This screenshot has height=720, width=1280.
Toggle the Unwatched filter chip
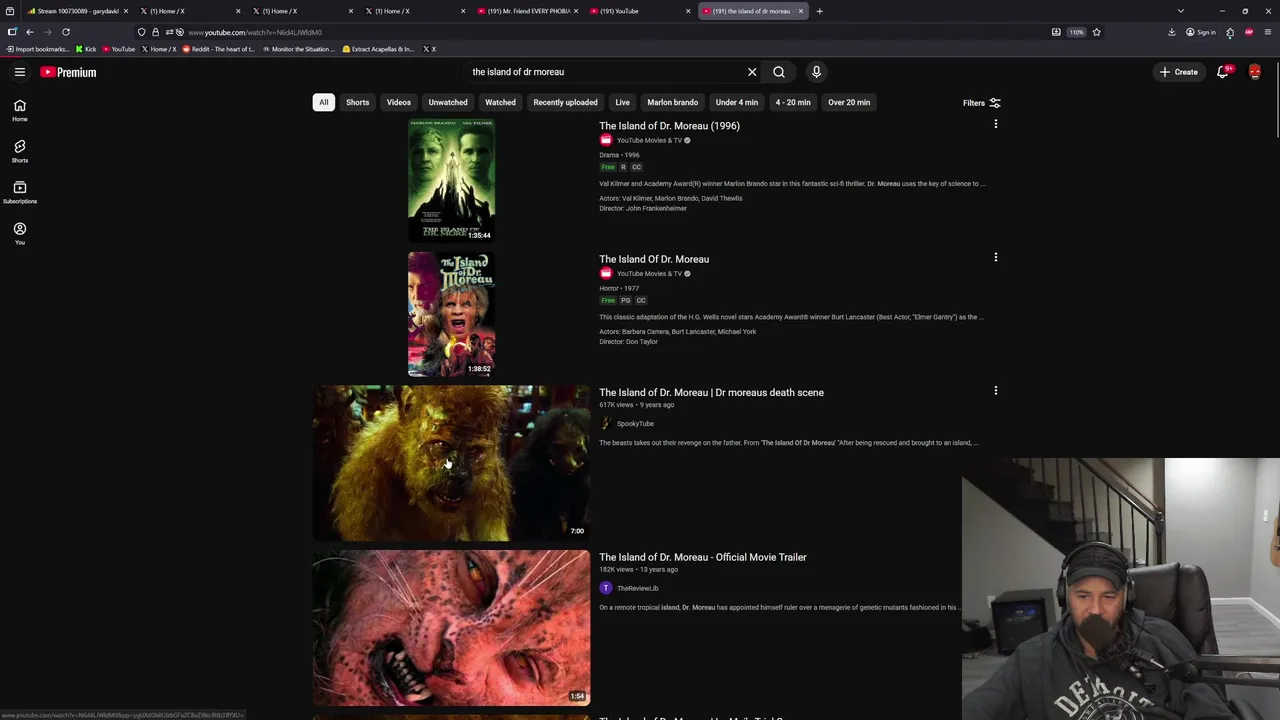[x=448, y=102]
